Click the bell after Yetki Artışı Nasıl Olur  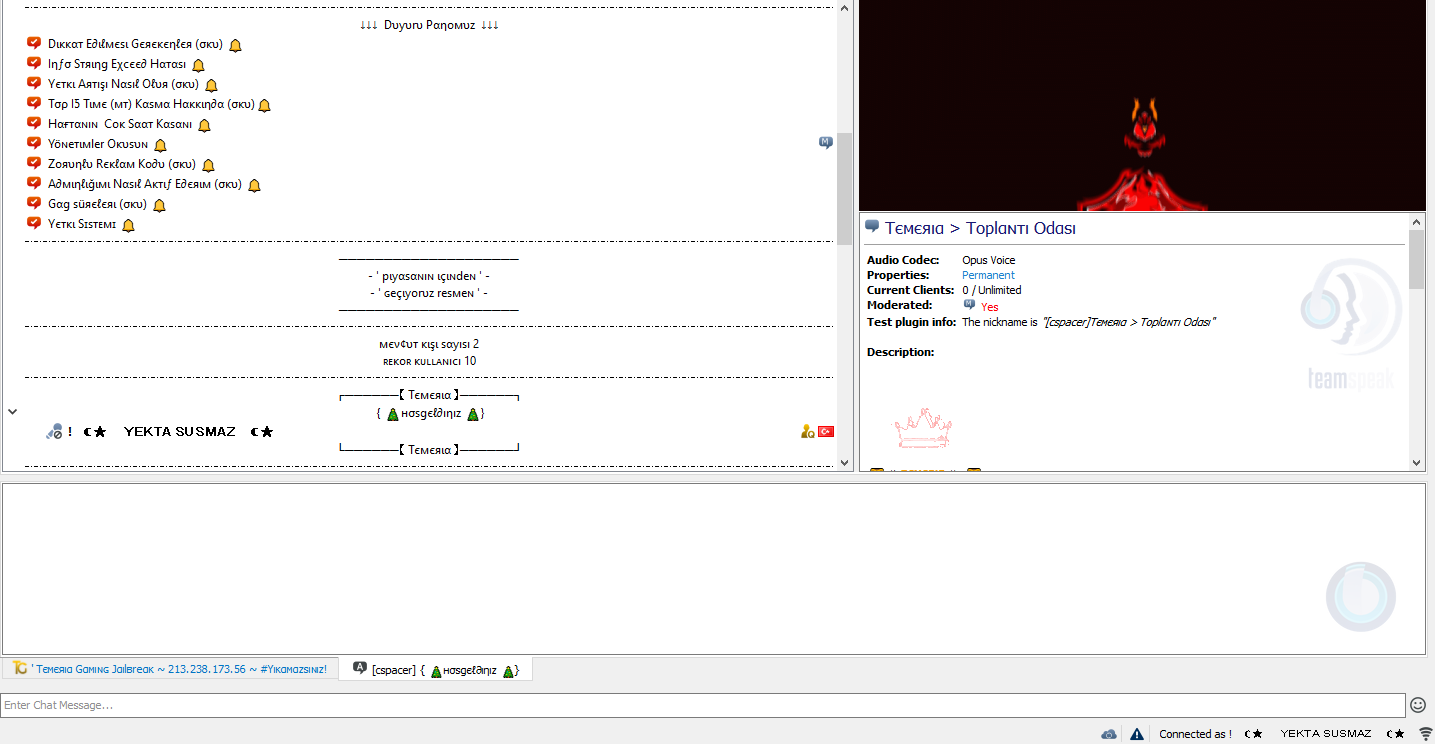click(211, 85)
